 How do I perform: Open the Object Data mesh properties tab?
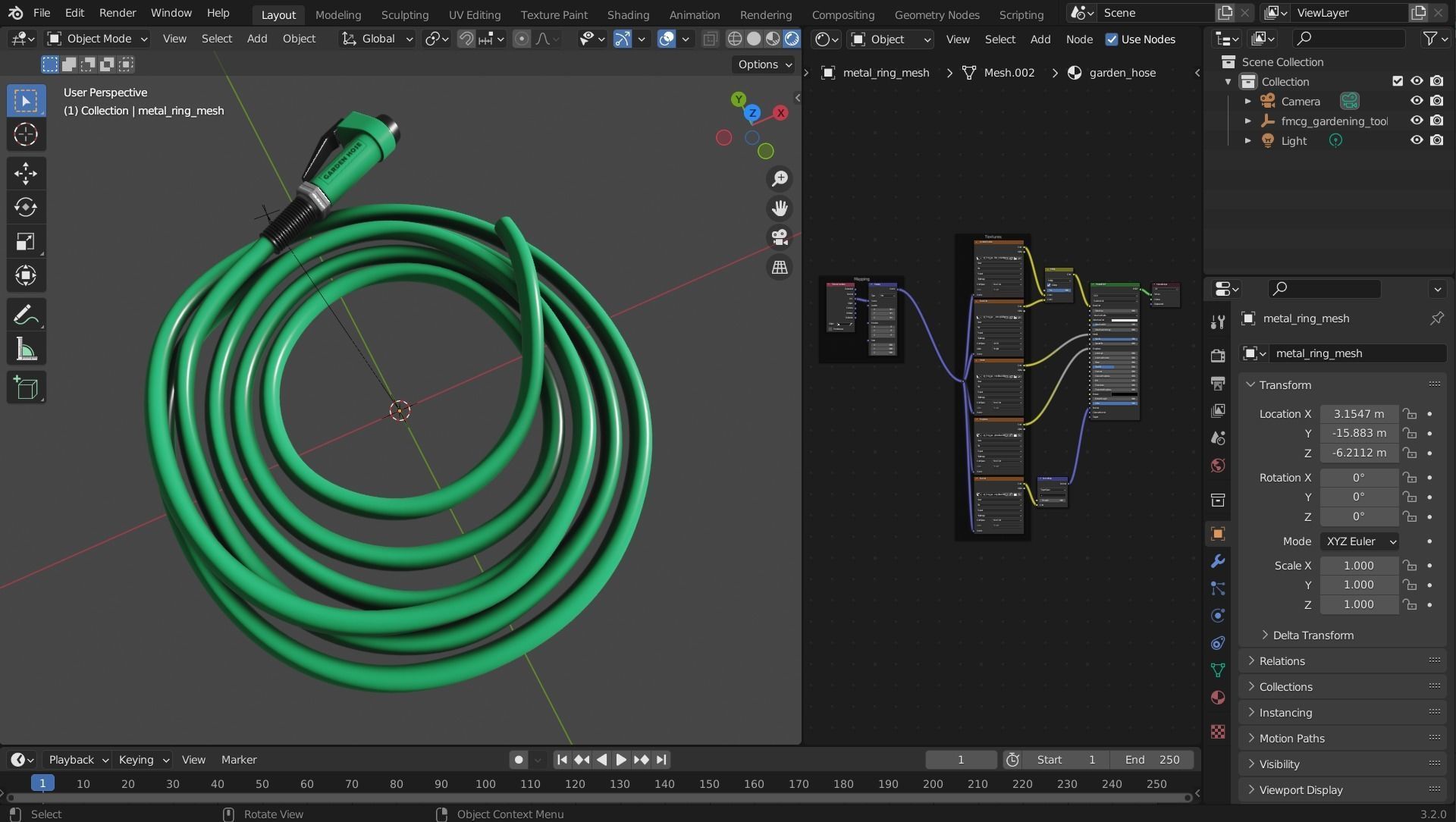coord(1218,670)
